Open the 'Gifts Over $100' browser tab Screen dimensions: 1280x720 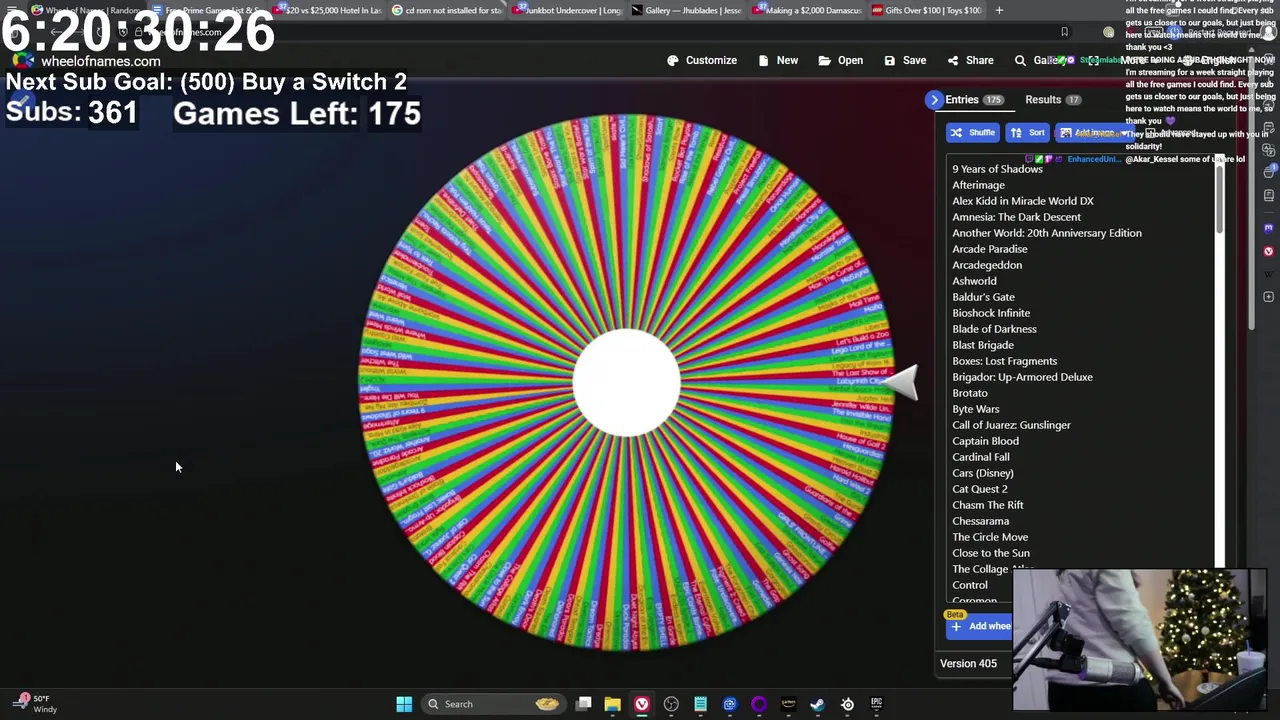coord(928,10)
